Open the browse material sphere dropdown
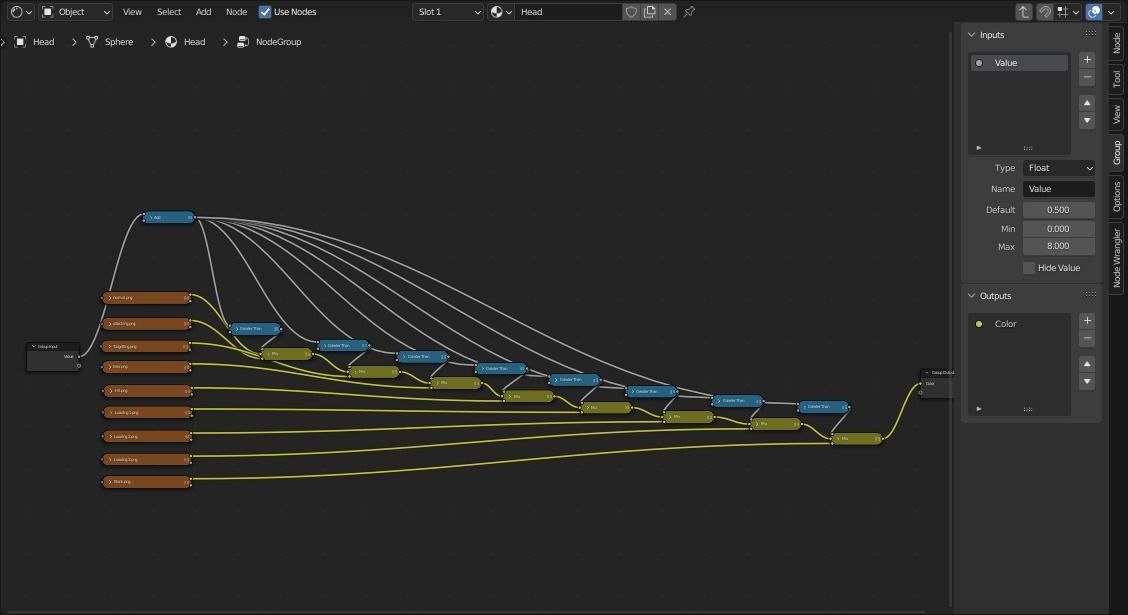1128x615 pixels. pyautogui.click(x=501, y=12)
